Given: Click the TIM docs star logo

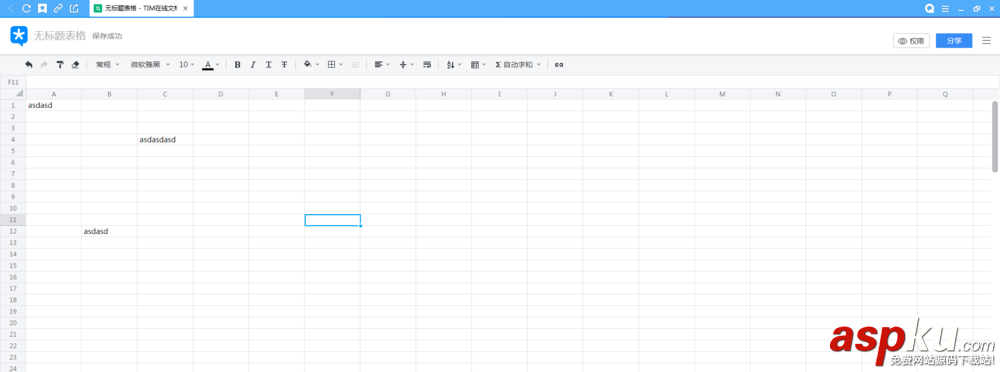Looking at the screenshot, I should pos(19,36).
